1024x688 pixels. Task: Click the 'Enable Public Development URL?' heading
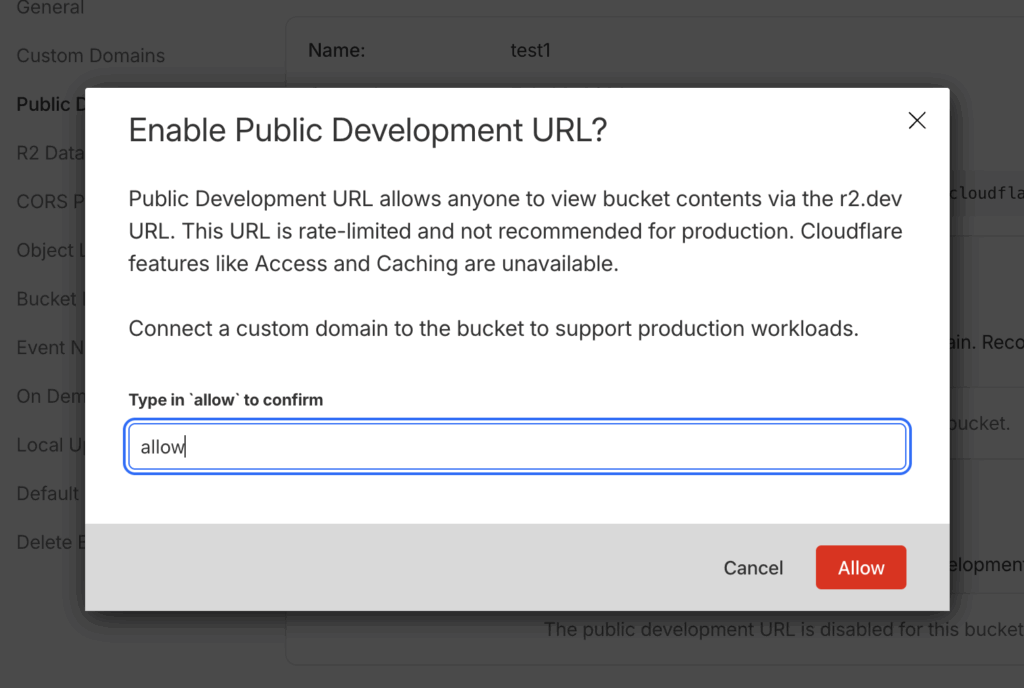368,130
